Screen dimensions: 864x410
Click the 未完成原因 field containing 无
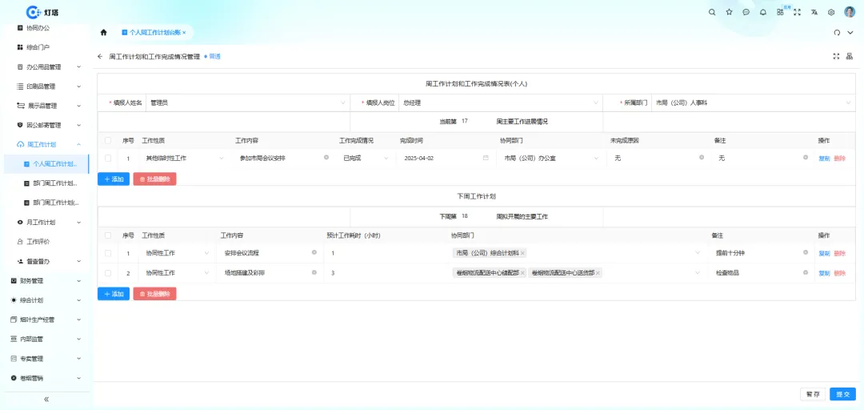tap(658, 158)
